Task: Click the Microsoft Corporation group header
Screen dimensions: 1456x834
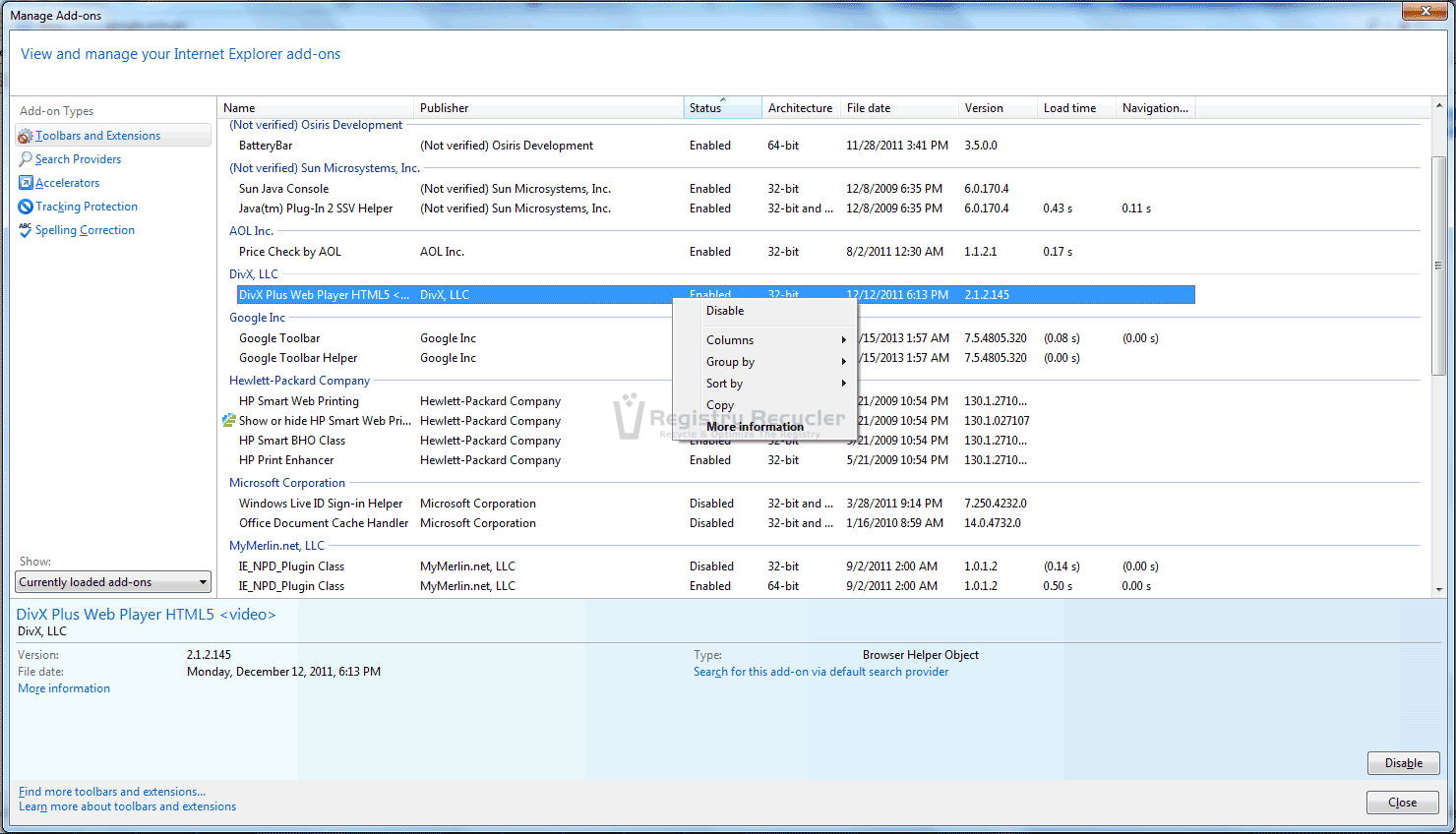Action: point(287,483)
